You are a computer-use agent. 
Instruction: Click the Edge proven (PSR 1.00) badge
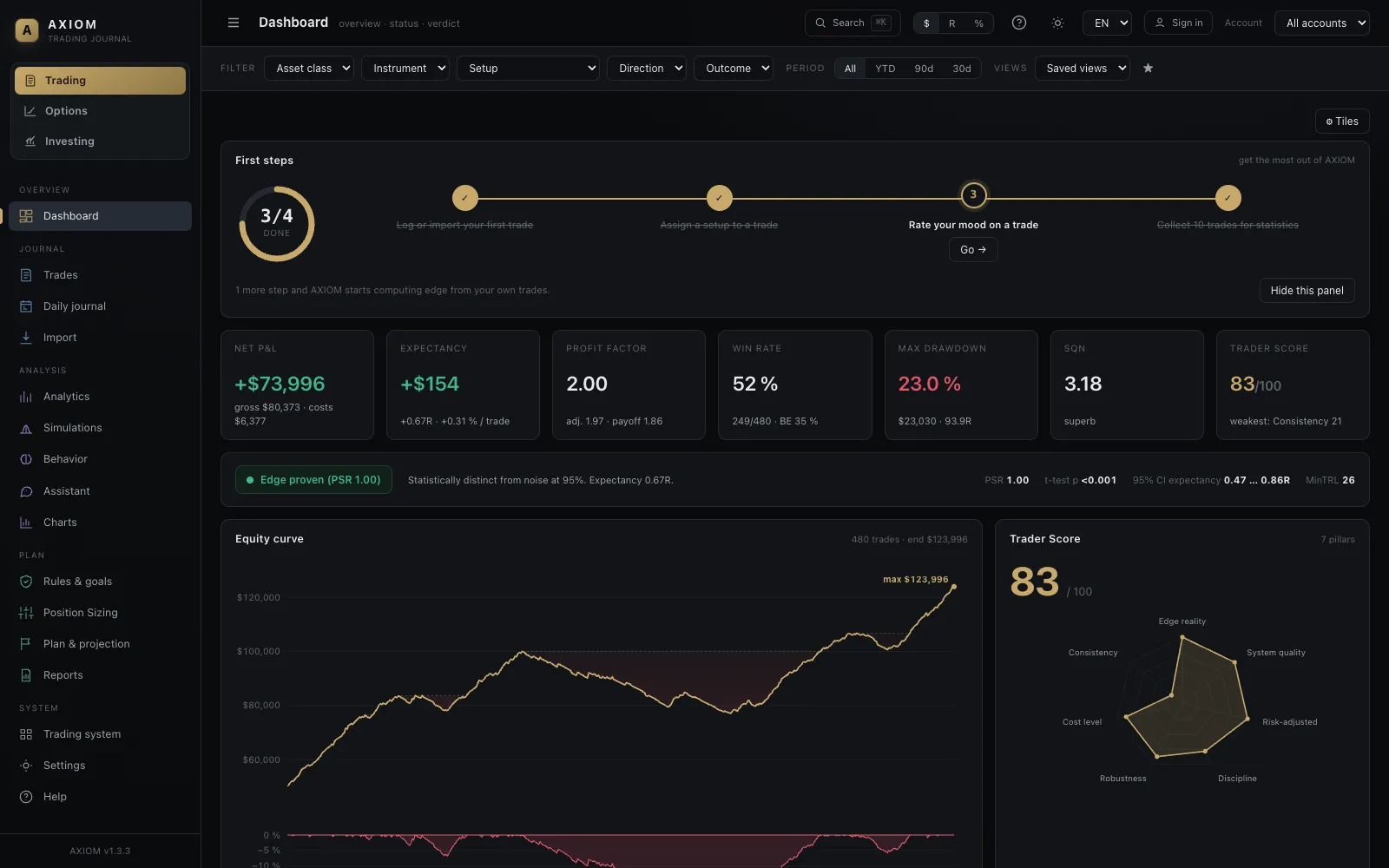pyautogui.click(x=313, y=480)
